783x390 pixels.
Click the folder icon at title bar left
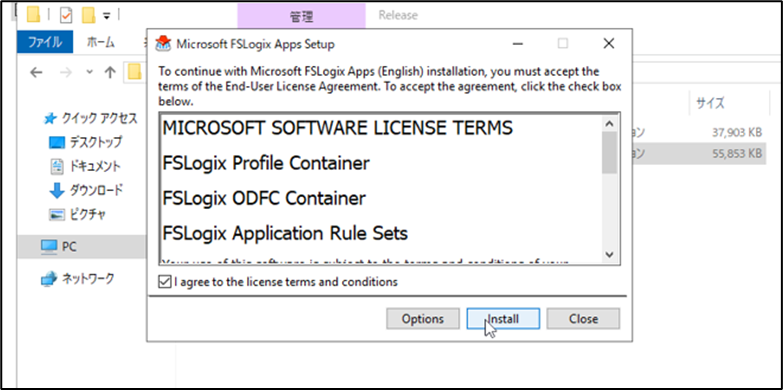click(x=33, y=15)
